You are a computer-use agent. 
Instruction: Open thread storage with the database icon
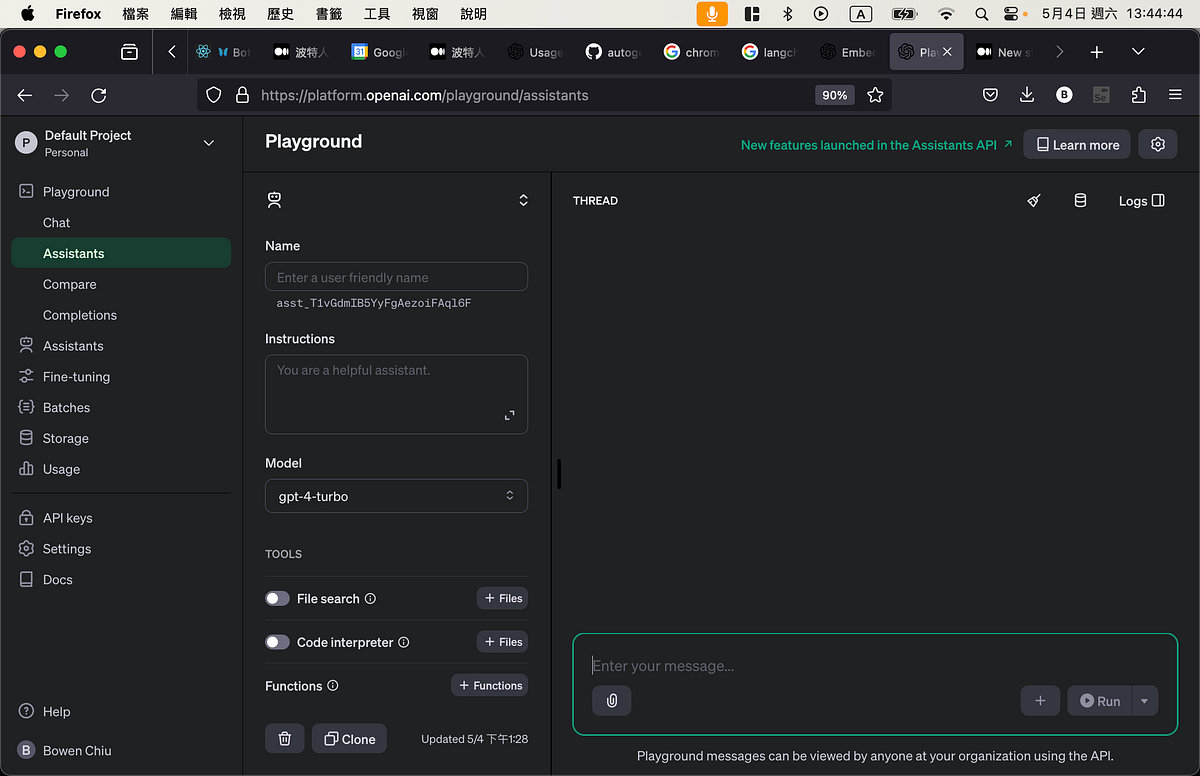[1080, 200]
